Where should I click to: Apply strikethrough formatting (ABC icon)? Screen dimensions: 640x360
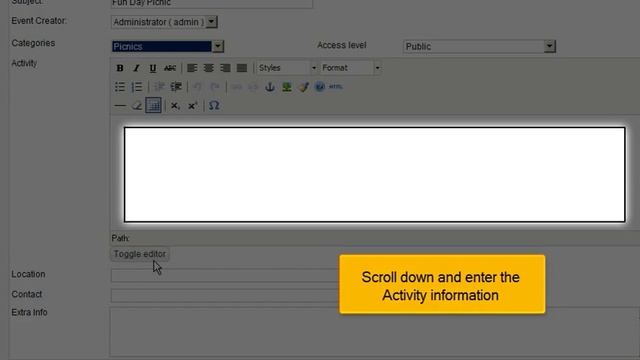(x=170, y=68)
